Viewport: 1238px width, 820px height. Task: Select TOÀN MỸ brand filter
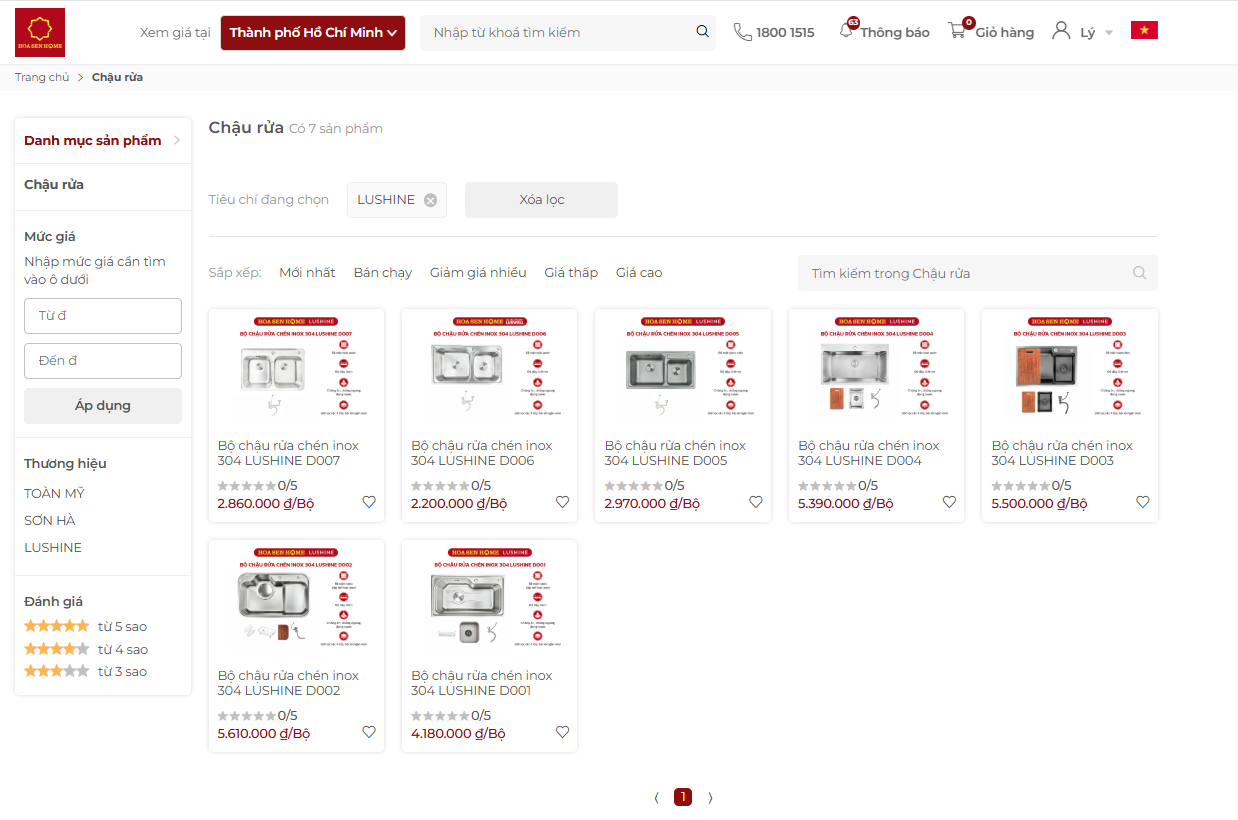pyautogui.click(x=55, y=493)
